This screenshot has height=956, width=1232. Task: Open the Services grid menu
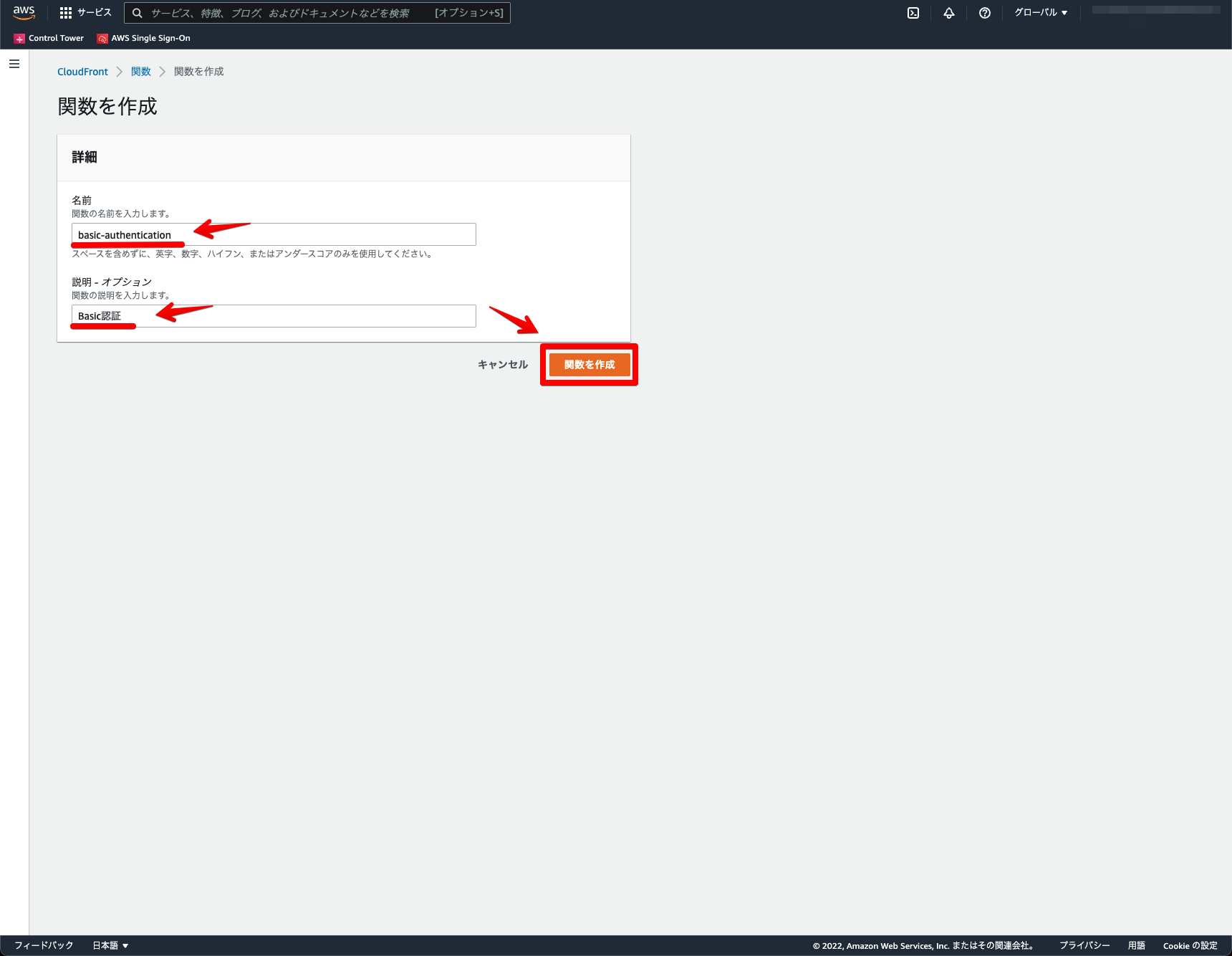tap(66, 13)
